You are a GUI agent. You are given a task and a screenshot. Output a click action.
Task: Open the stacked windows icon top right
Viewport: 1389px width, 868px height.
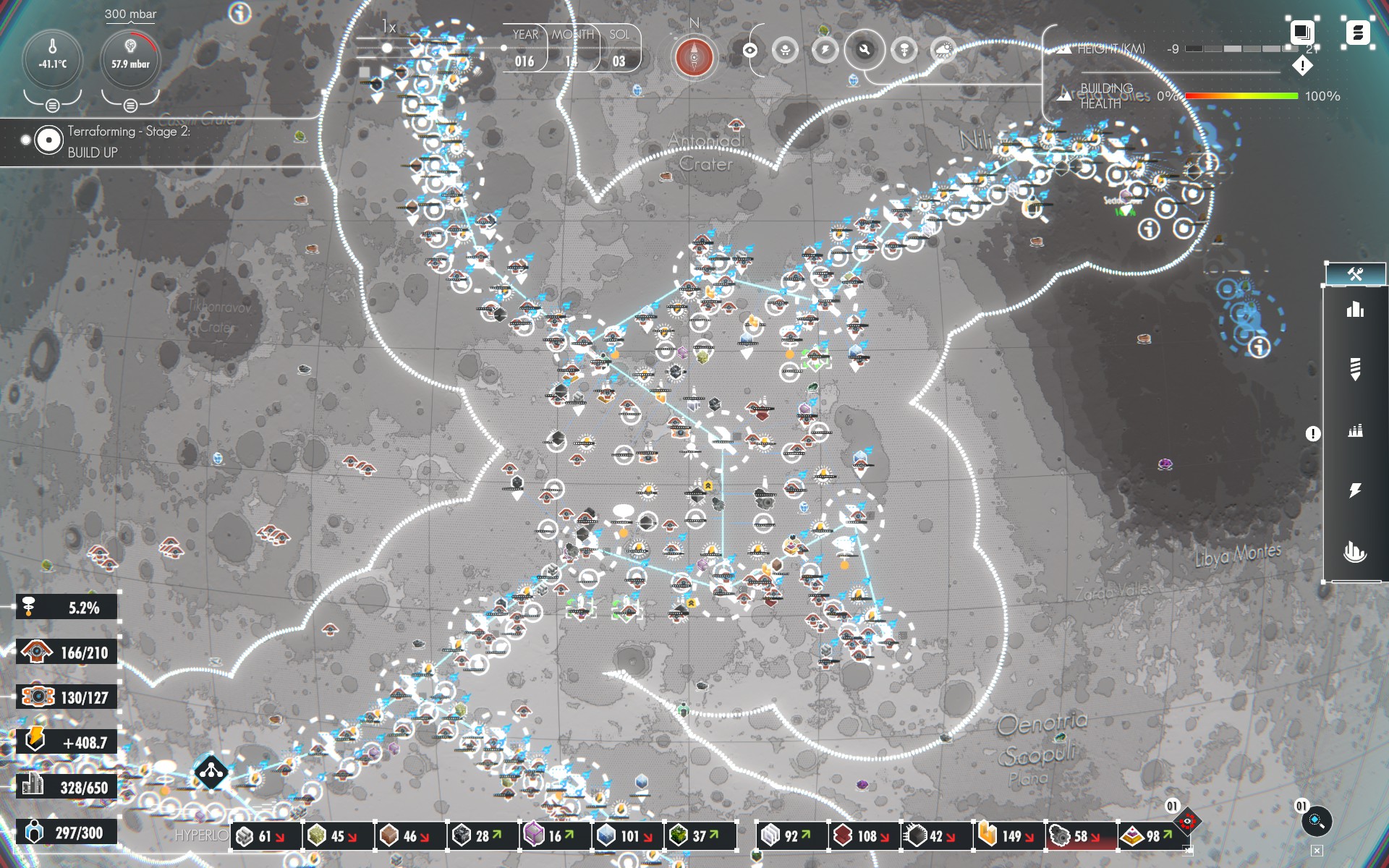(1301, 33)
